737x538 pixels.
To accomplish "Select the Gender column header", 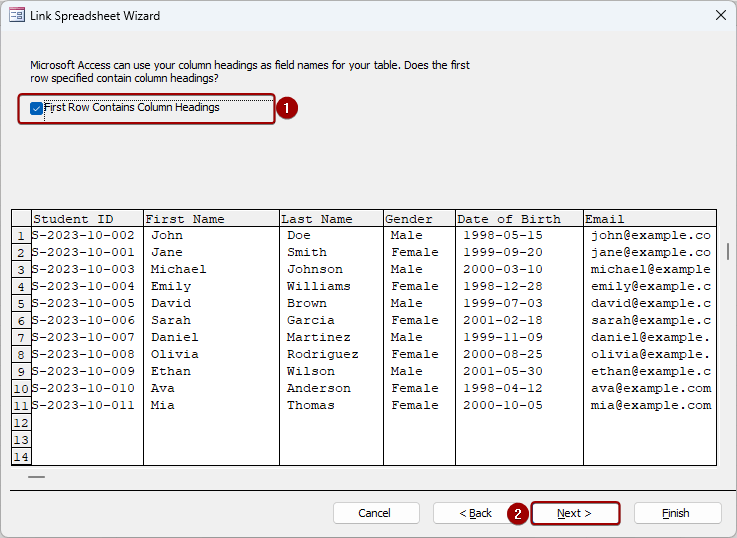I will 419,219.
